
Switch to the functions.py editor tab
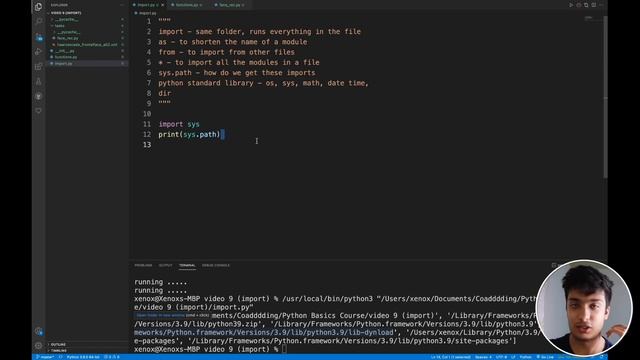click(x=187, y=5)
